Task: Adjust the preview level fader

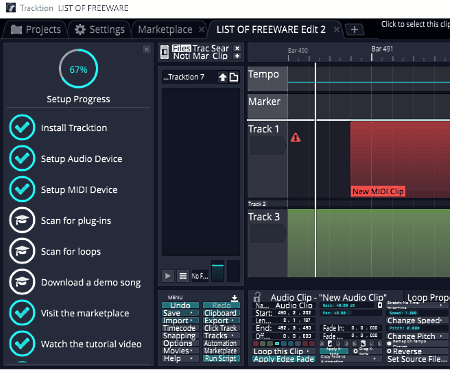Action: point(218,271)
